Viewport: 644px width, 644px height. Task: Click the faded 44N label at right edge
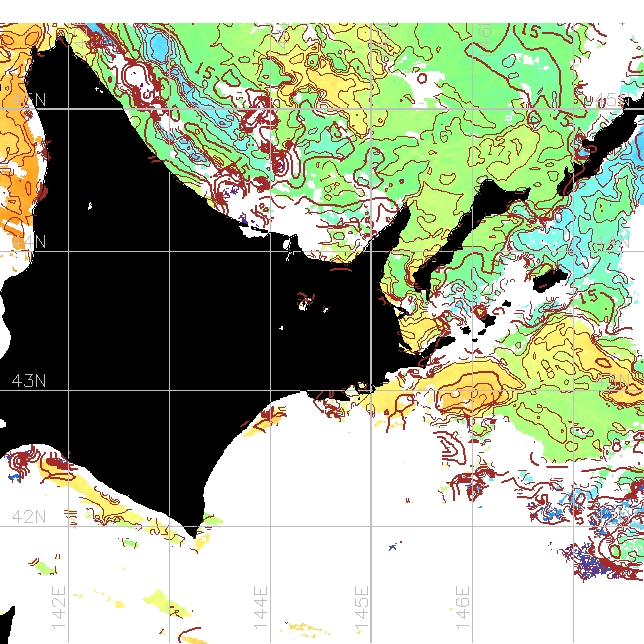click(x=612, y=242)
